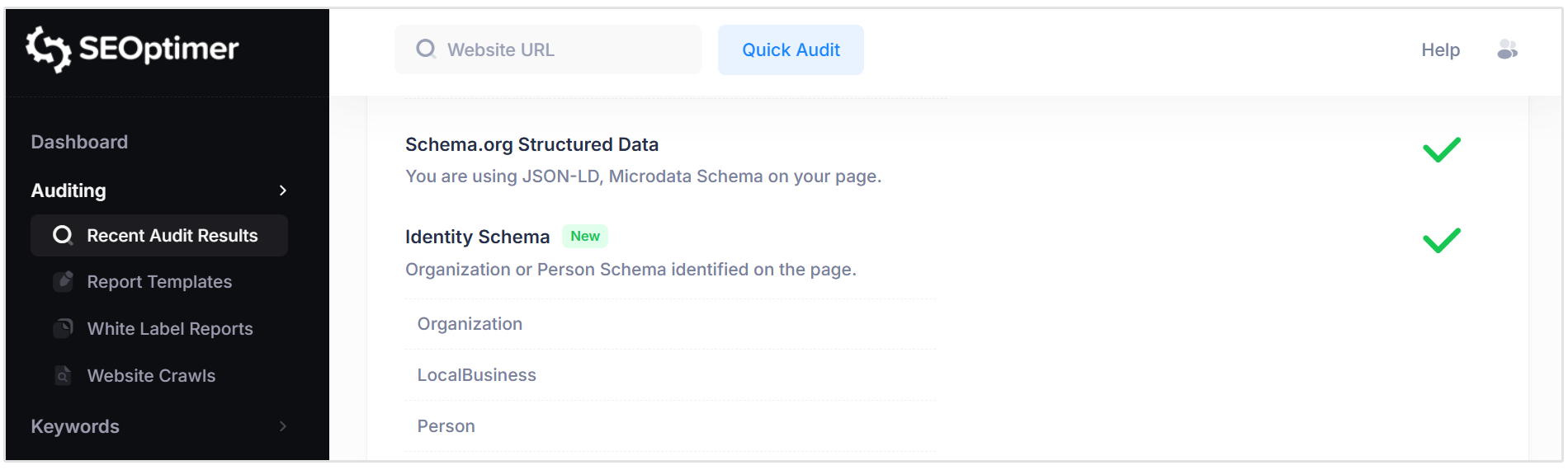Click the Identity Schema green checkmark
Image resolution: width=1568 pixels, height=470 pixels.
[x=1441, y=240]
